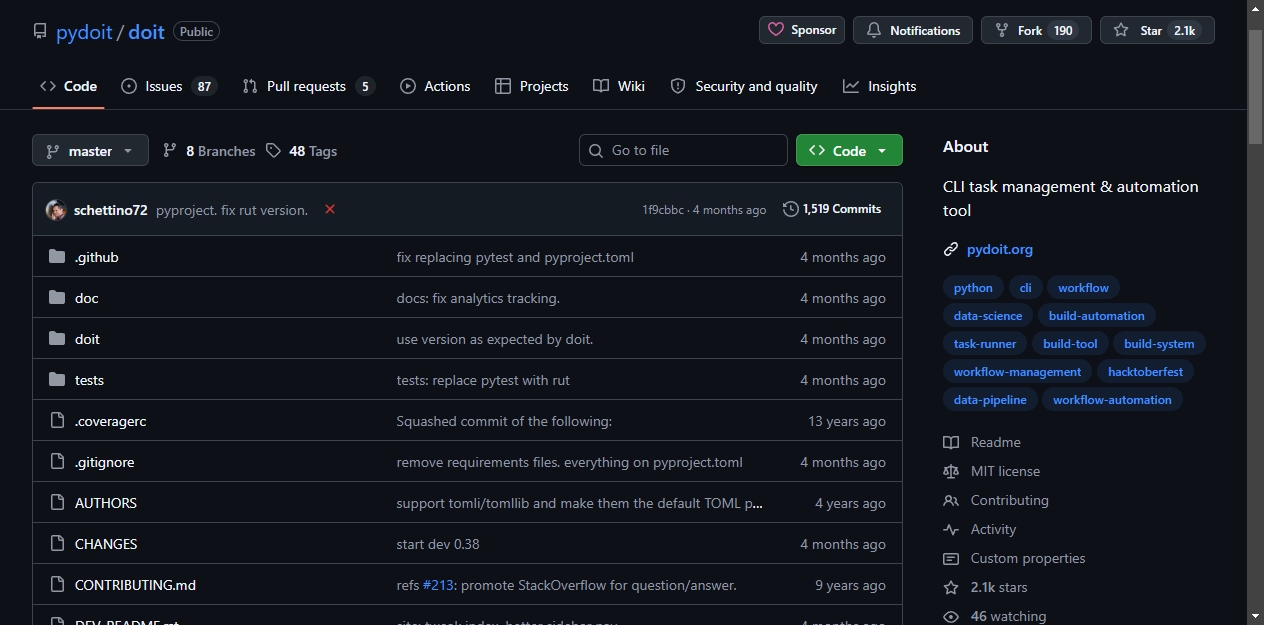
Task: Open commit 'docs: fix analytics tracking.'
Action: point(478,298)
